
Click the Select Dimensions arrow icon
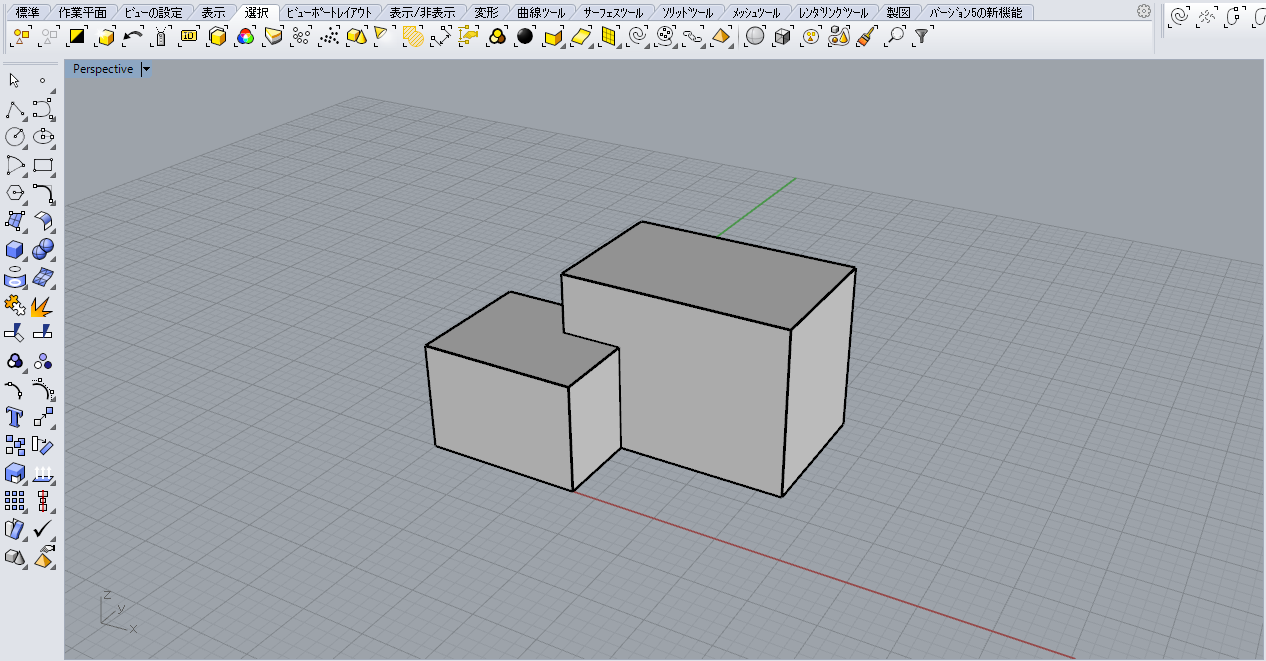pyautogui.click(x=441, y=36)
